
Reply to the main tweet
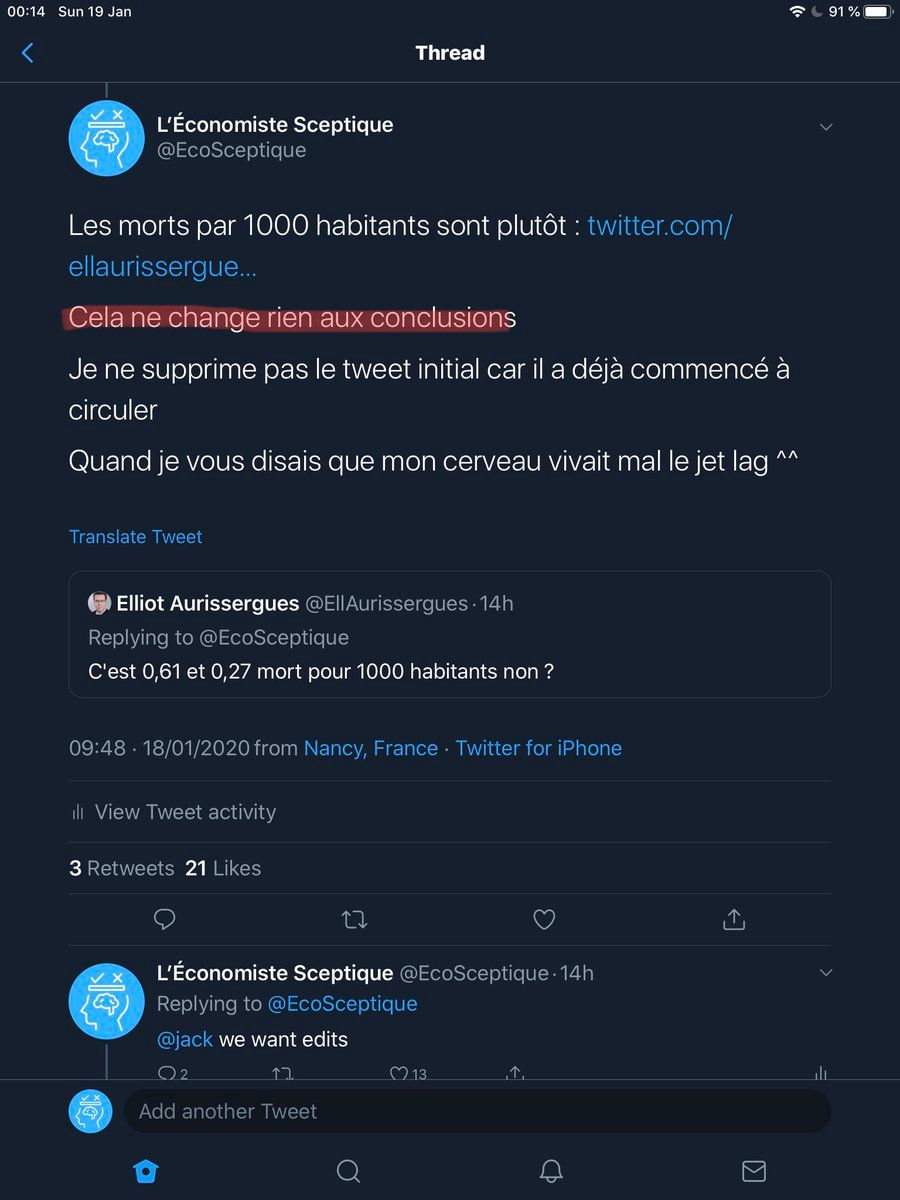pyautogui.click(x=166, y=919)
